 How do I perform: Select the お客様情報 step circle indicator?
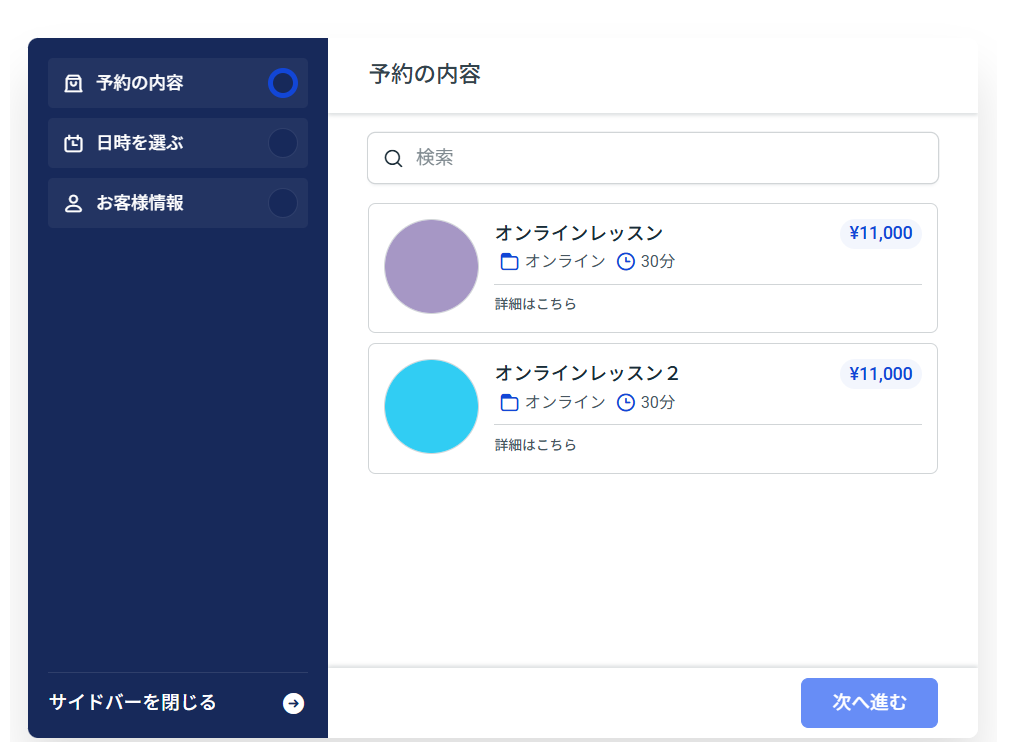[283, 203]
